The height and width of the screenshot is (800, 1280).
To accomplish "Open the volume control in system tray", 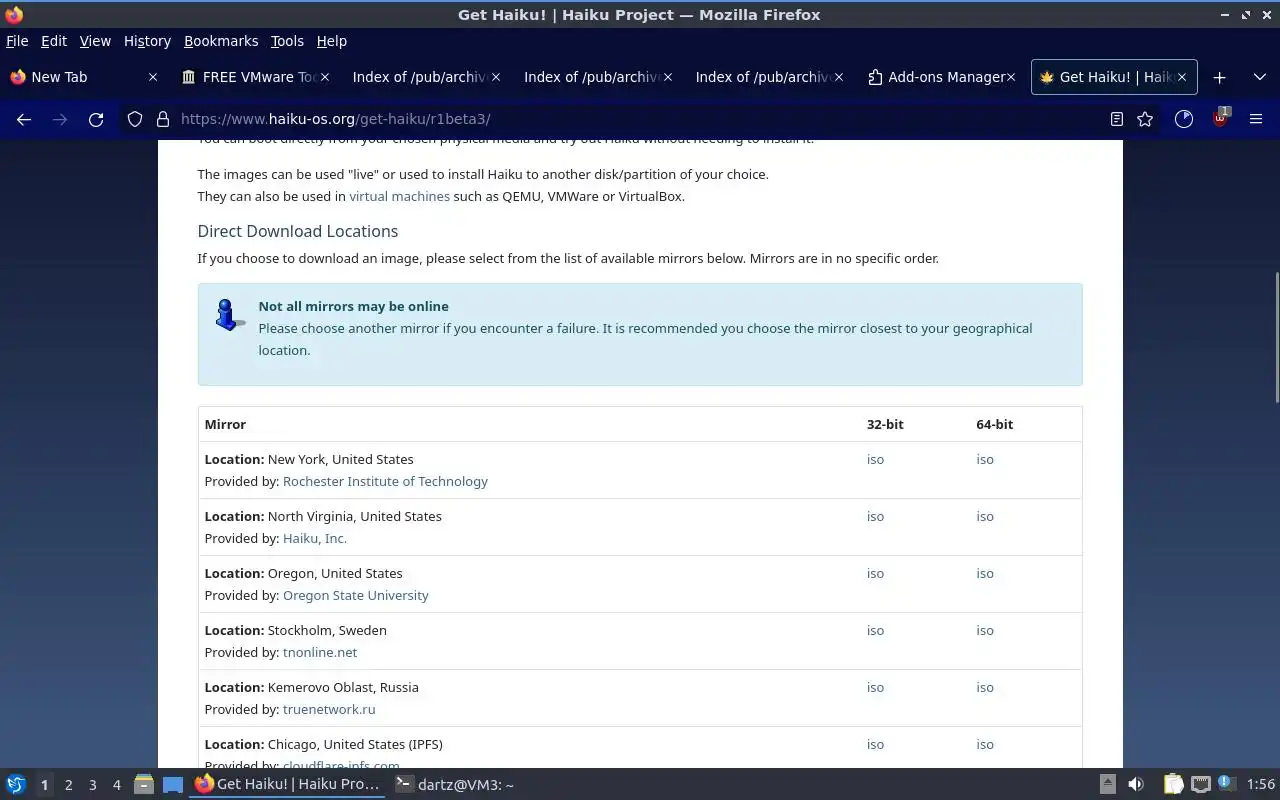I will (x=1135, y=785).
